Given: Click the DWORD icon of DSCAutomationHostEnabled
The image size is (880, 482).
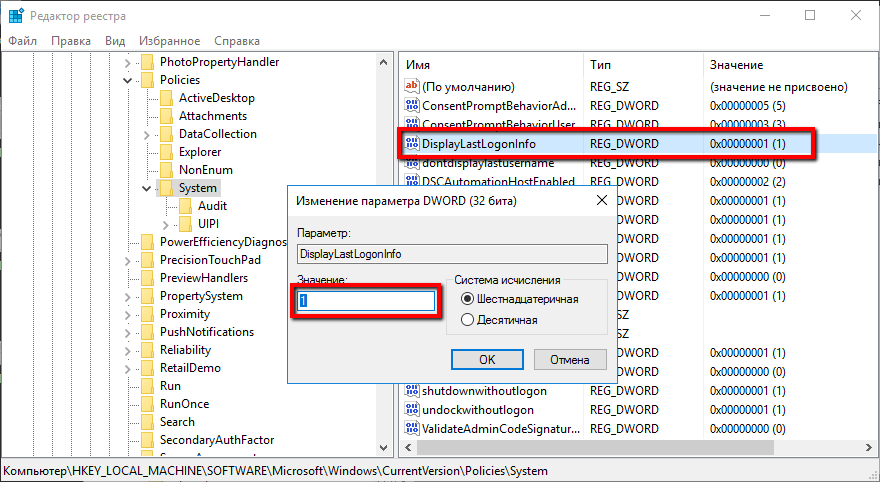Looking at the screenshot, I should tap(412, 182).
